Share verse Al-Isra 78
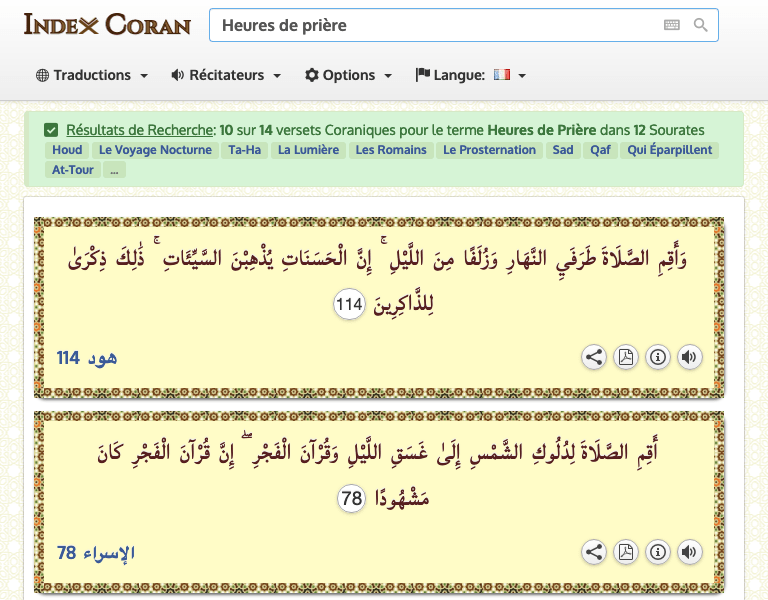The image size is (768, 600). click(594, 551)
